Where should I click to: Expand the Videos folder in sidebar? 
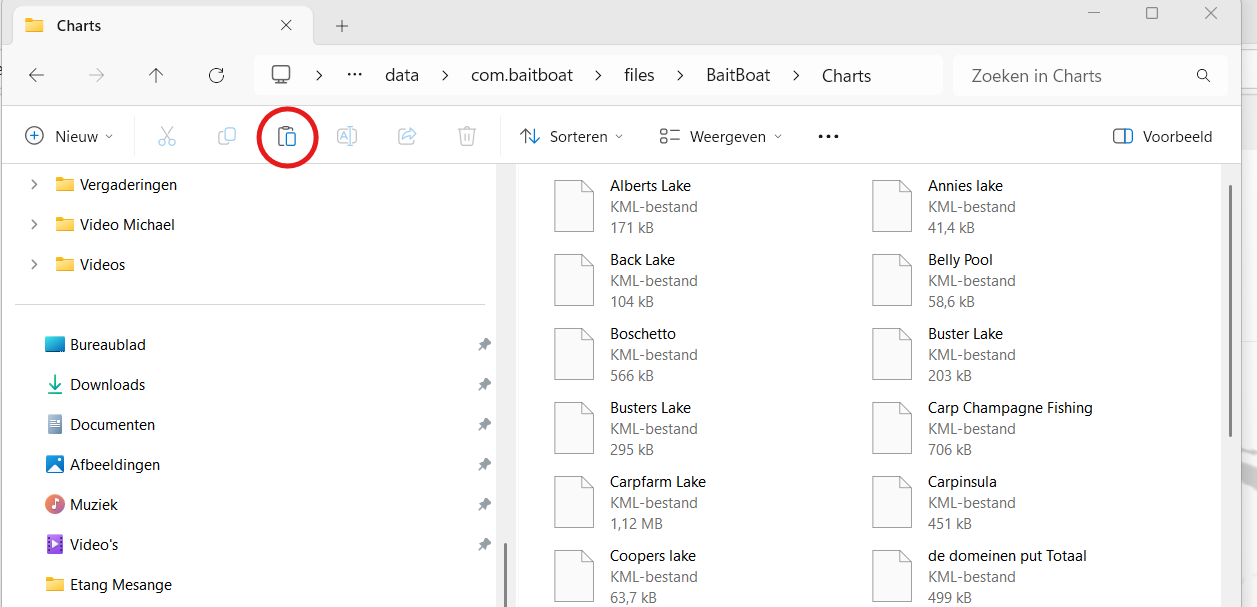[x=34, y=265]
